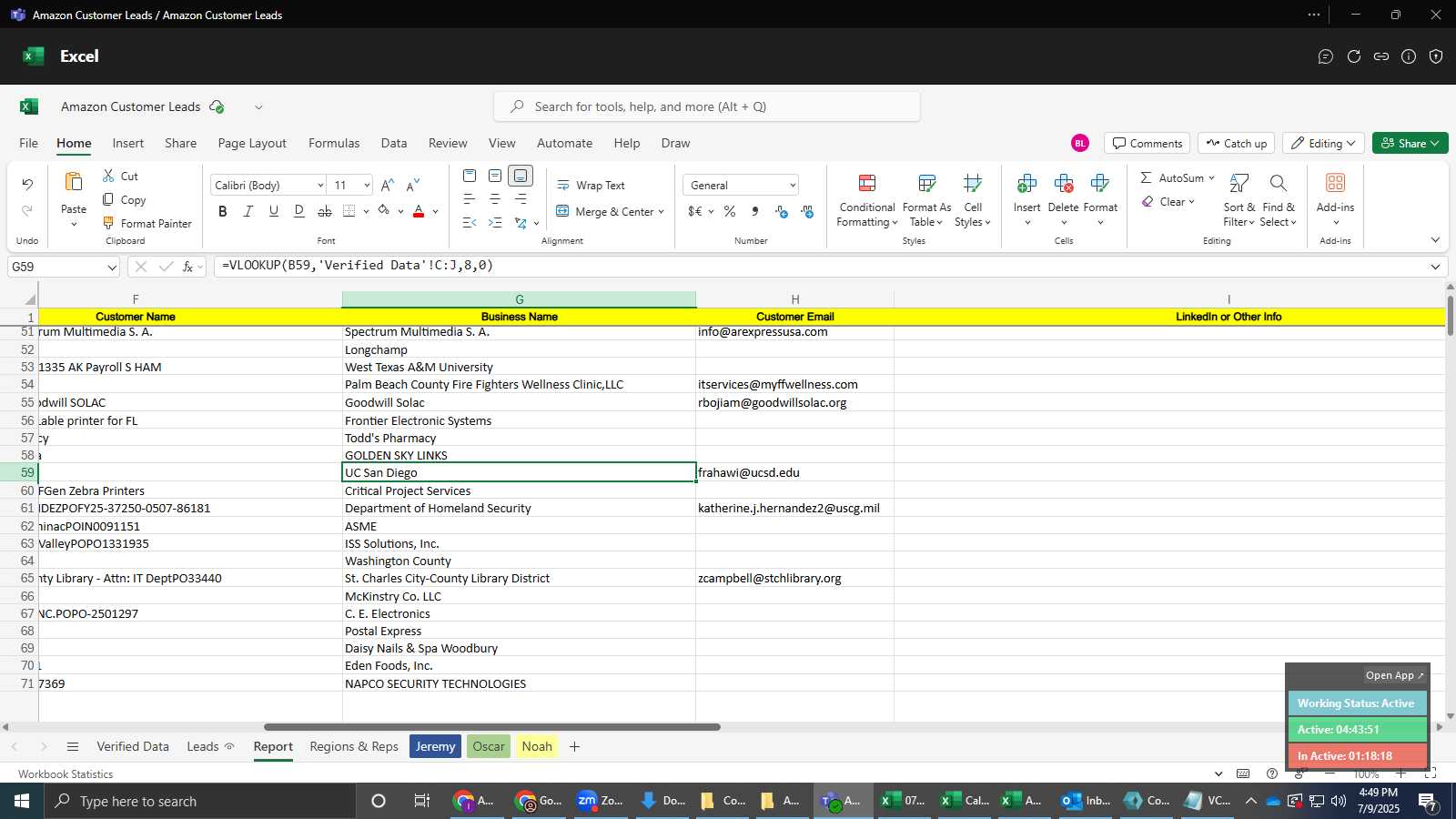Image resolution: width=1456 pixels, height=819 pixels.
Task: Click the Copy icon
Action: coord(108,199)
